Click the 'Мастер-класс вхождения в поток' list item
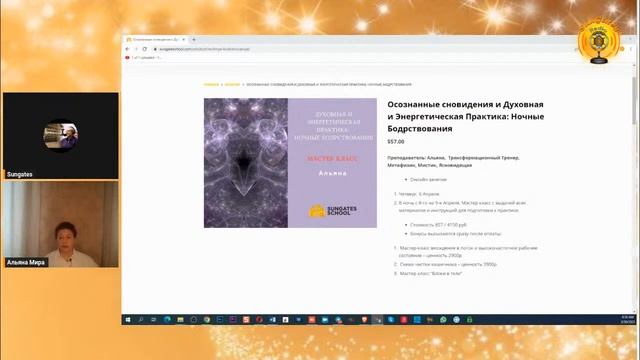The image size is (640, 360). 469,251
